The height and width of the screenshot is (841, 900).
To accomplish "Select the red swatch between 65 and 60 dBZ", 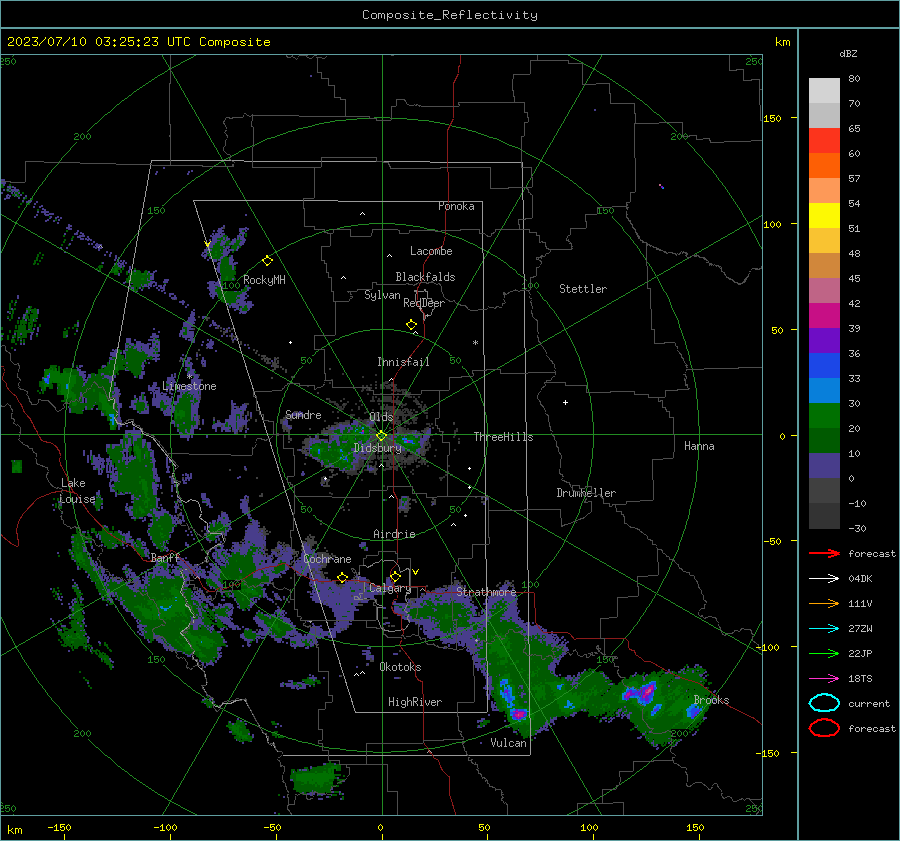I will coord(824,141).
